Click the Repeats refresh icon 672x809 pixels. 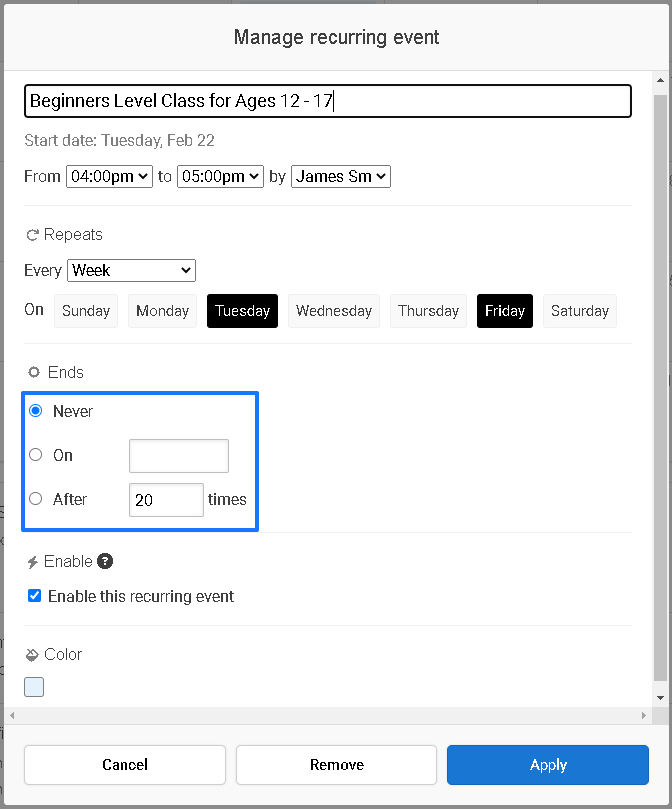click(x=33, y=235)
